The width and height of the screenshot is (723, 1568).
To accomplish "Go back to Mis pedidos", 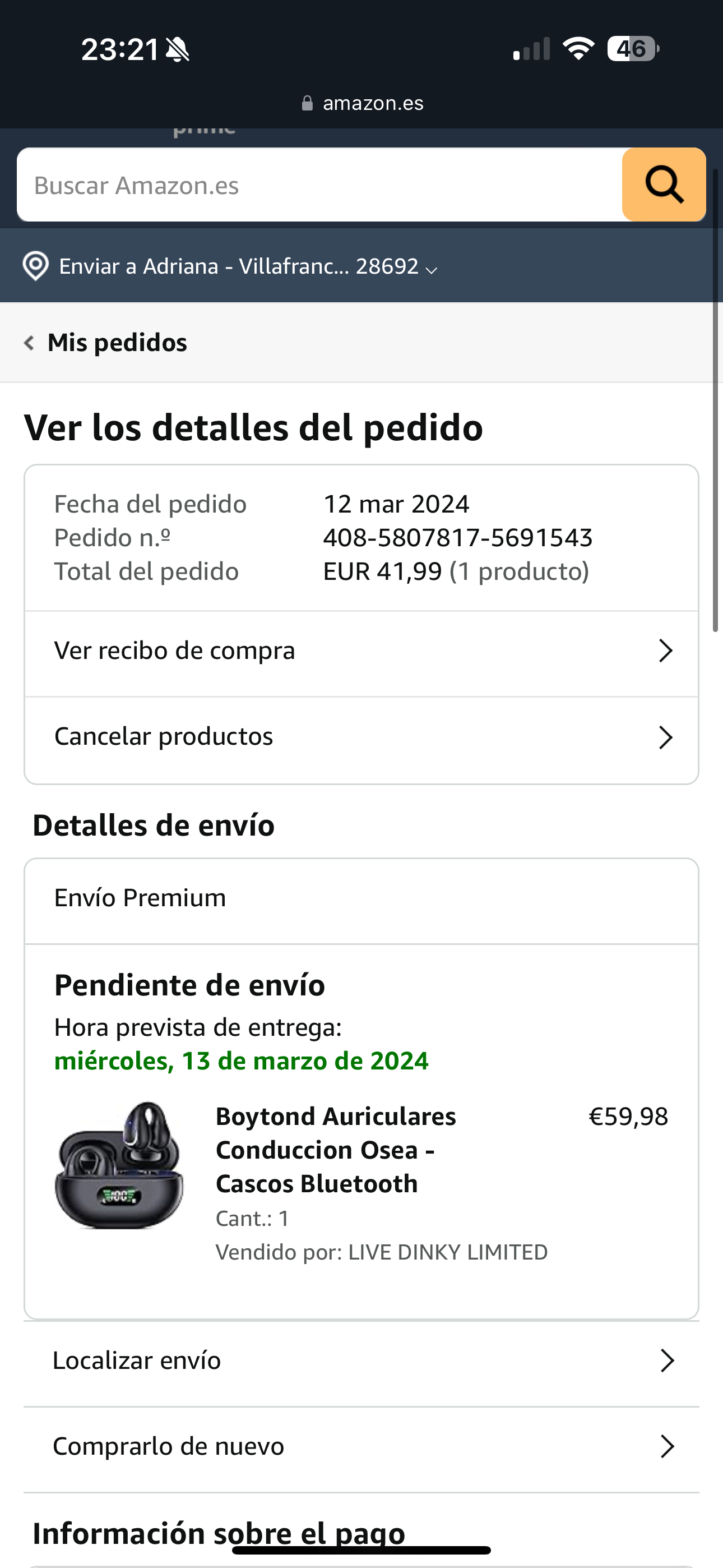I will pos(117,343).
